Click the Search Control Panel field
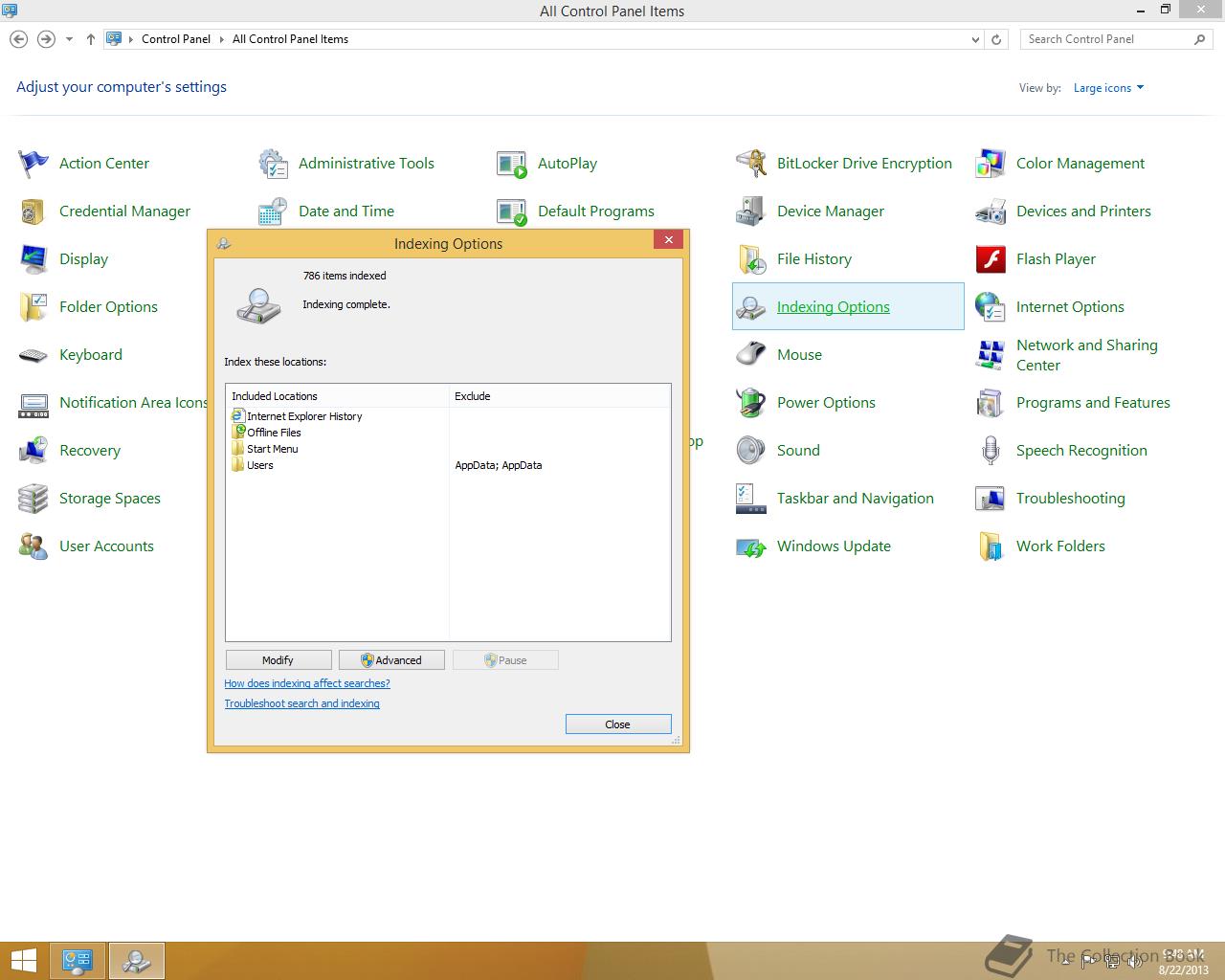The image size is (1225, 980). [1105, 39]
